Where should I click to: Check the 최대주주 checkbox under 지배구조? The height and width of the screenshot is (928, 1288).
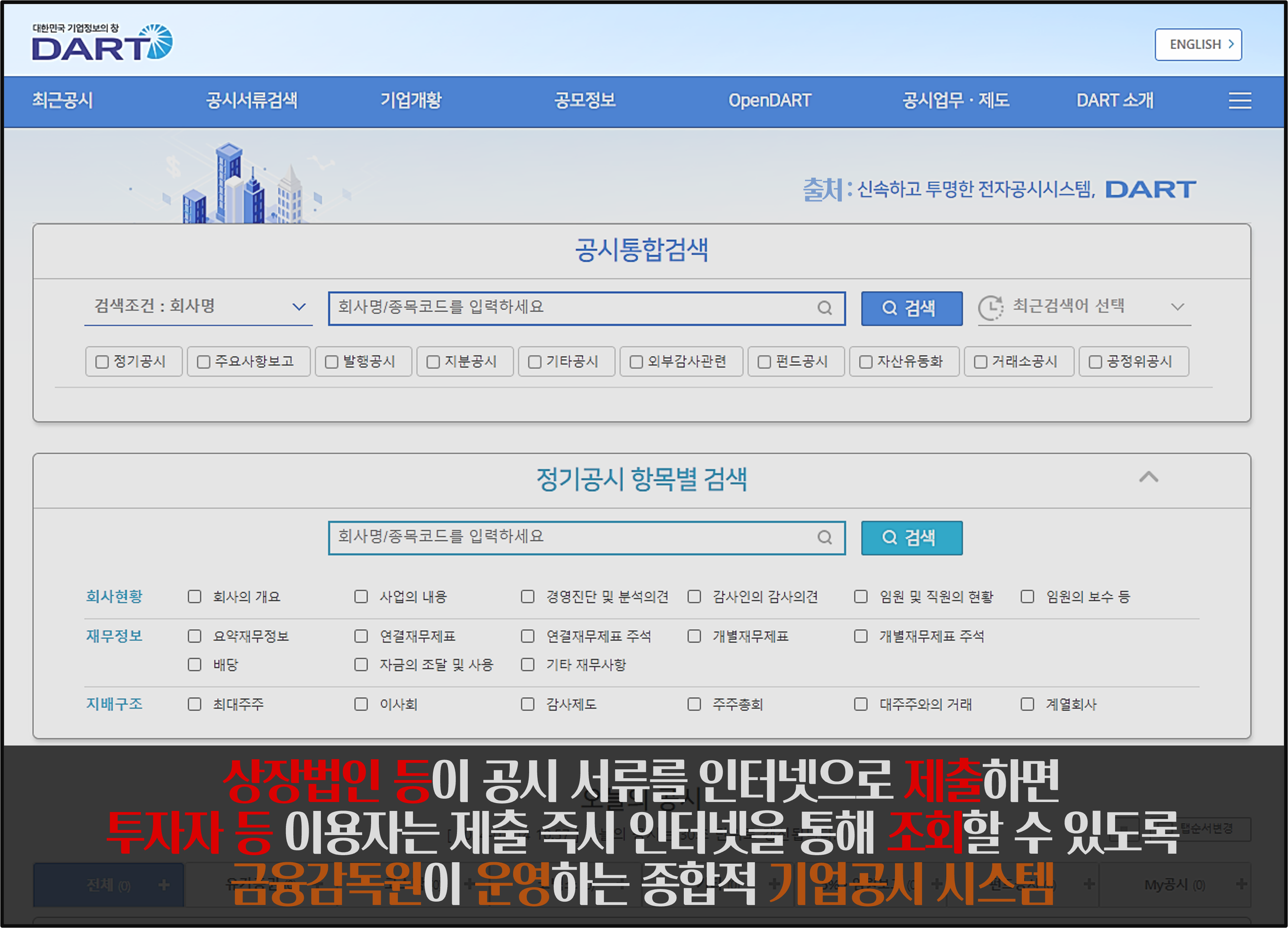pos(195,704)
